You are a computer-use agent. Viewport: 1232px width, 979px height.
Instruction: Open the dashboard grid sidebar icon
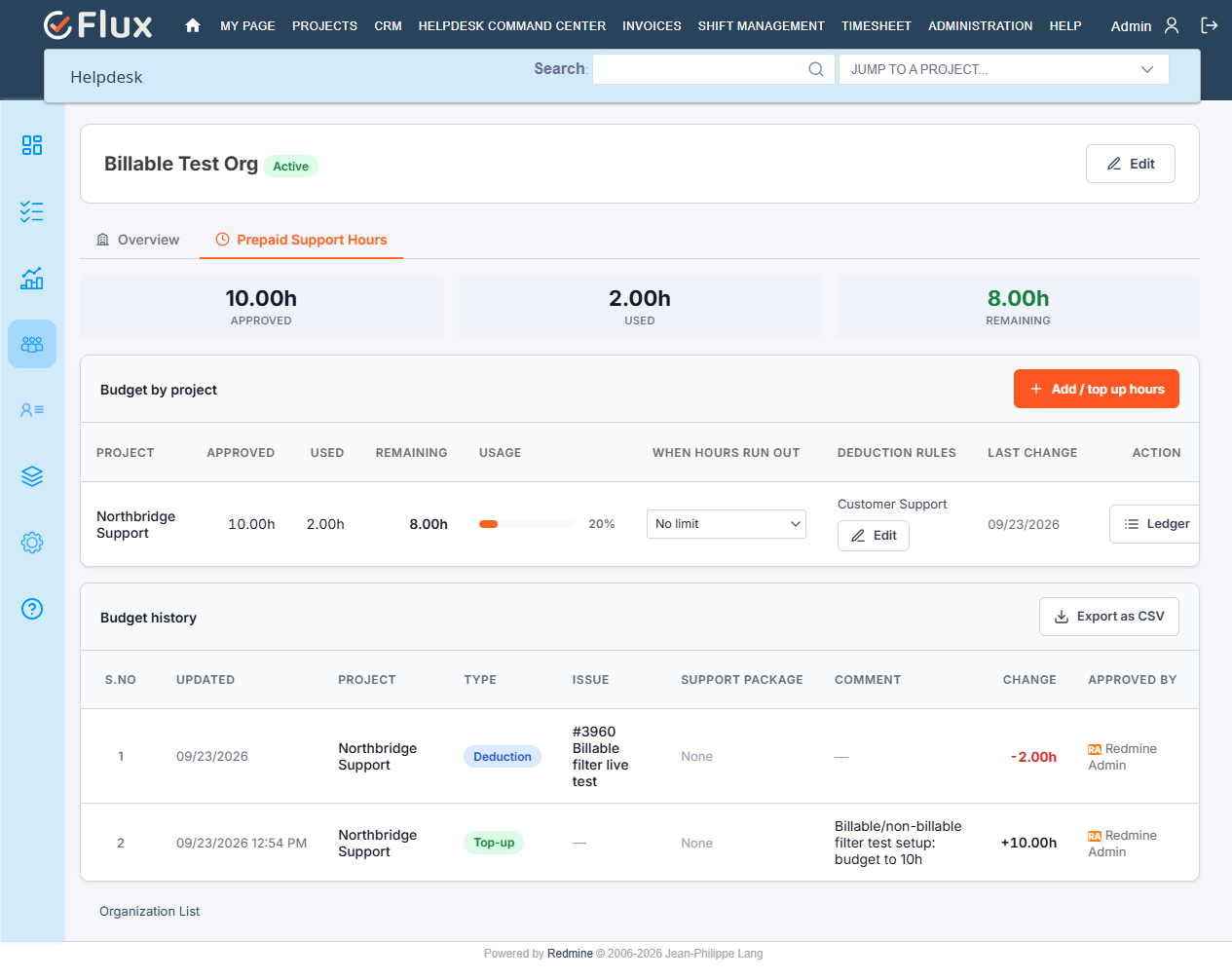(x=32, y=145)
